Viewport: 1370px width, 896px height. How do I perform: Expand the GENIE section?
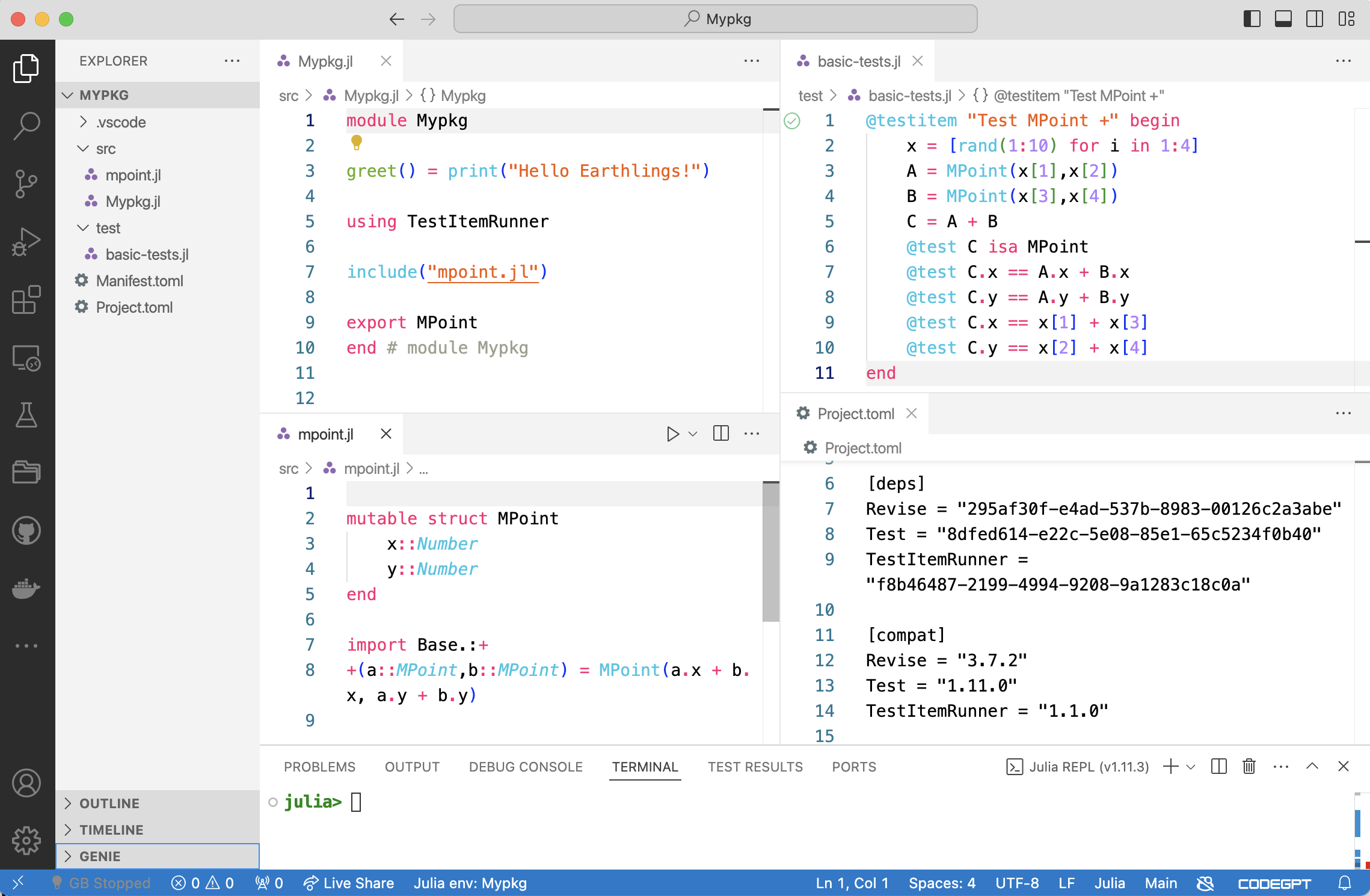(x=158, y=856)
